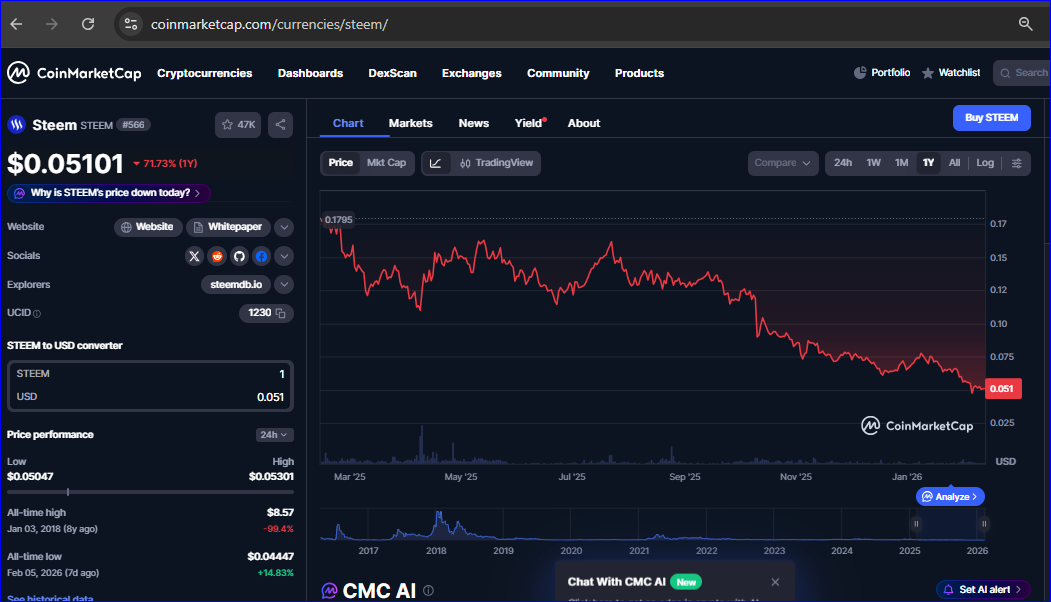Open the Chart tab

tap(348, 123)
